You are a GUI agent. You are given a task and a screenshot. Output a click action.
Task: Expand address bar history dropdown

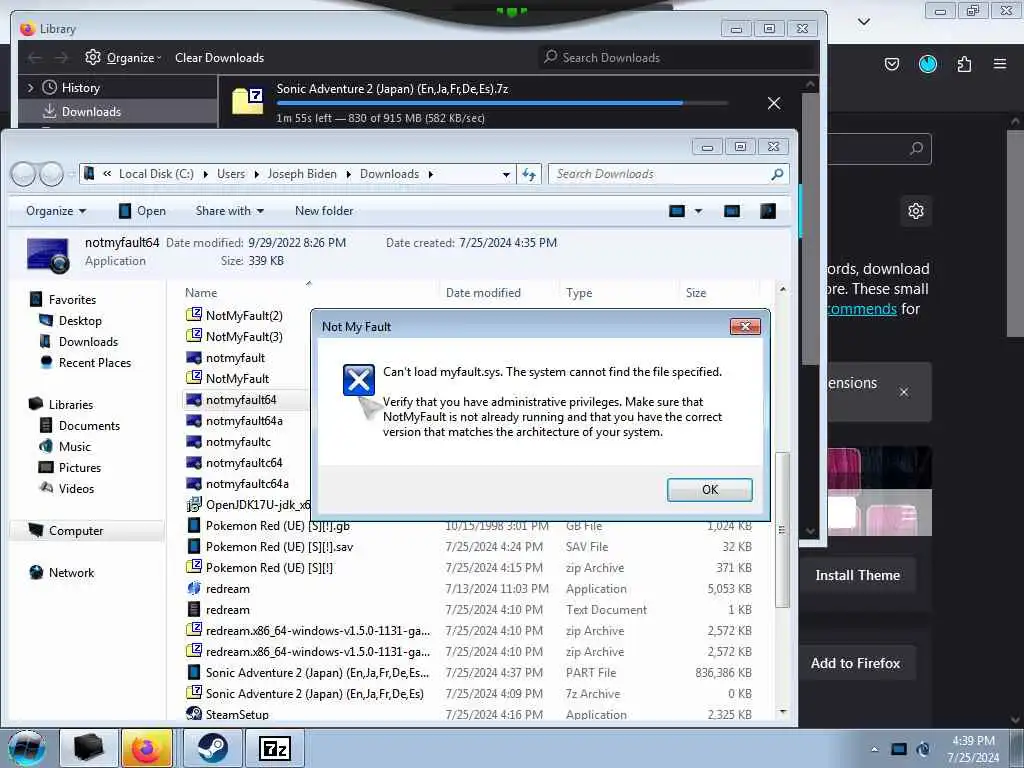(506, 174)
